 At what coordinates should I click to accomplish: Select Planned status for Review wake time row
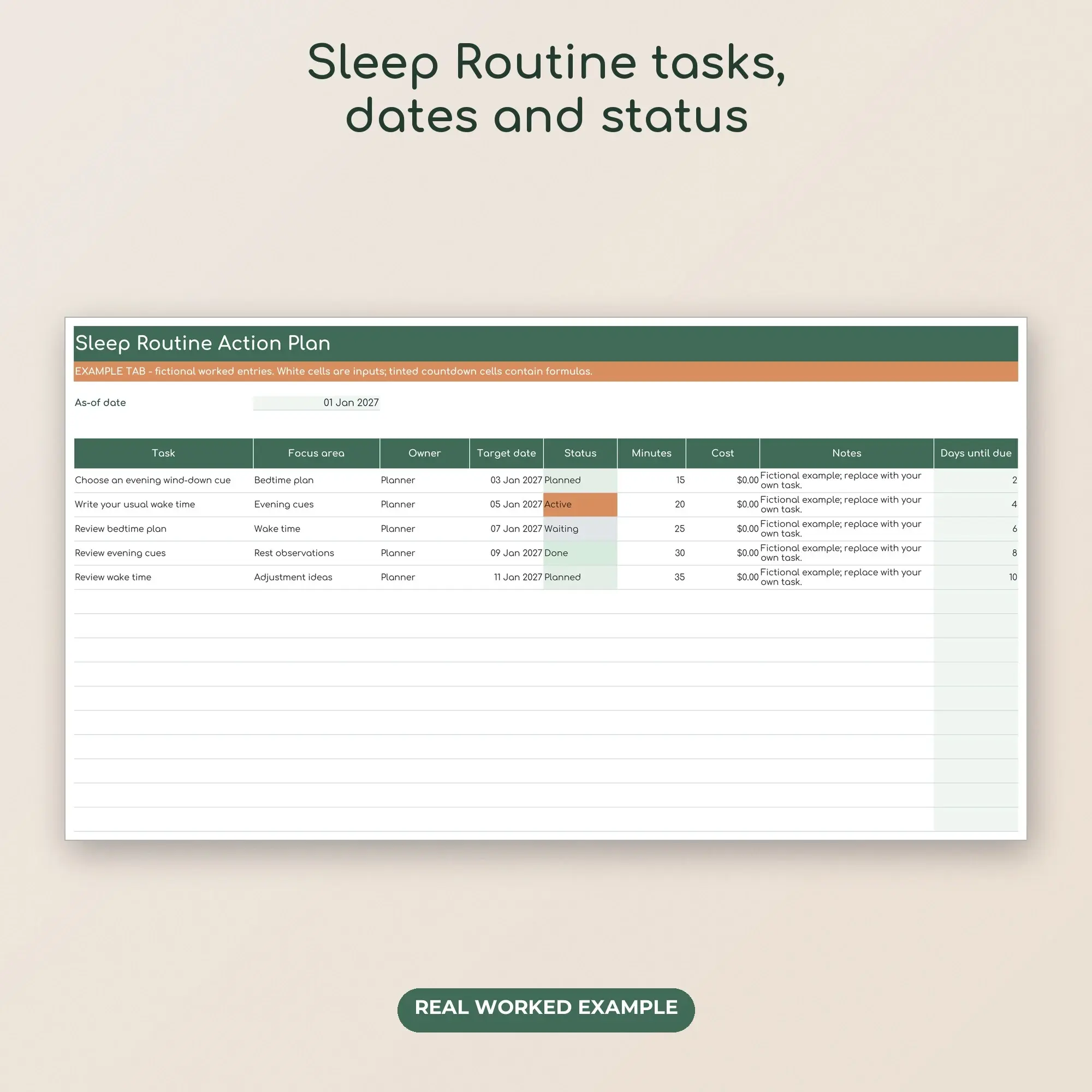click(x=580, y=578)
